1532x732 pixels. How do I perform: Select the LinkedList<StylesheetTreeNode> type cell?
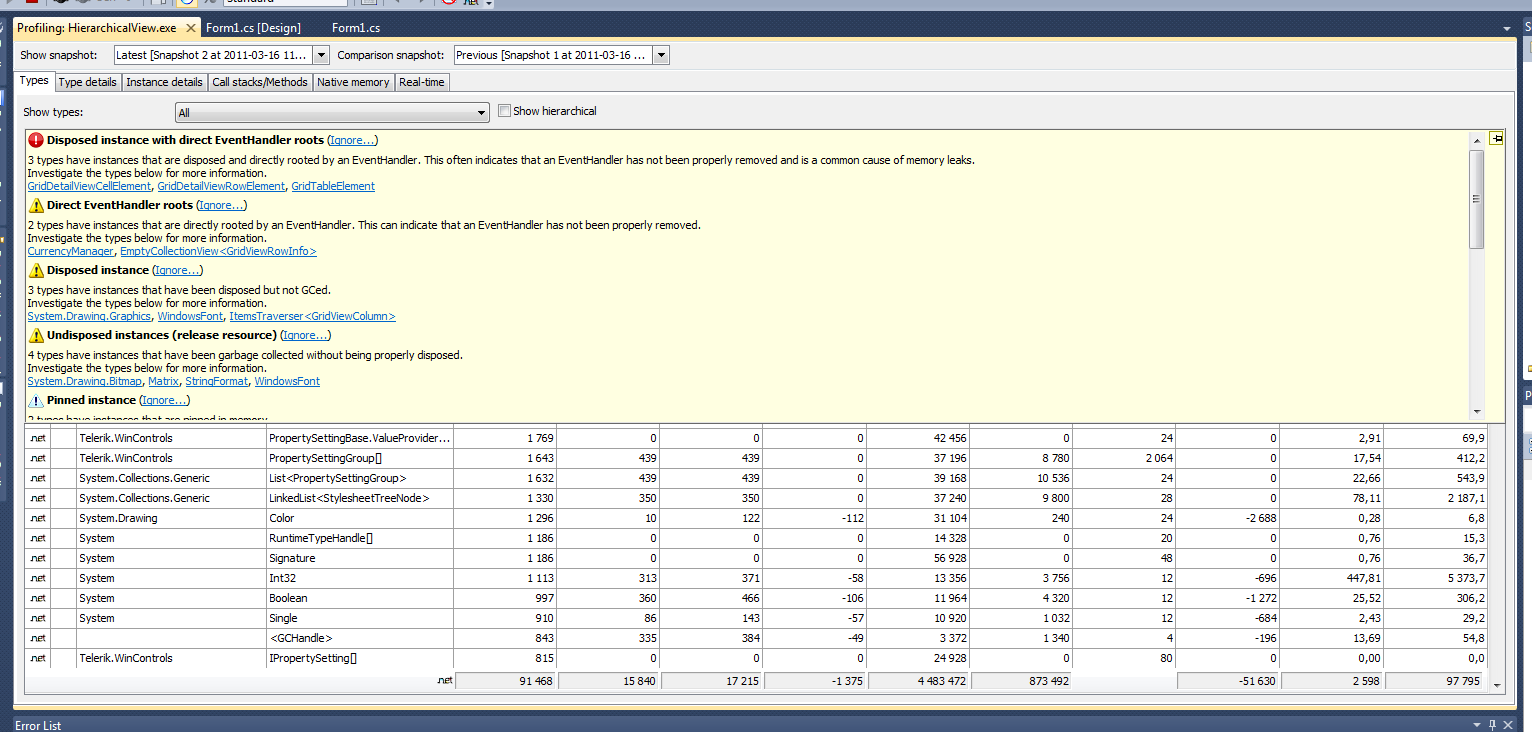tap(360, 498)
